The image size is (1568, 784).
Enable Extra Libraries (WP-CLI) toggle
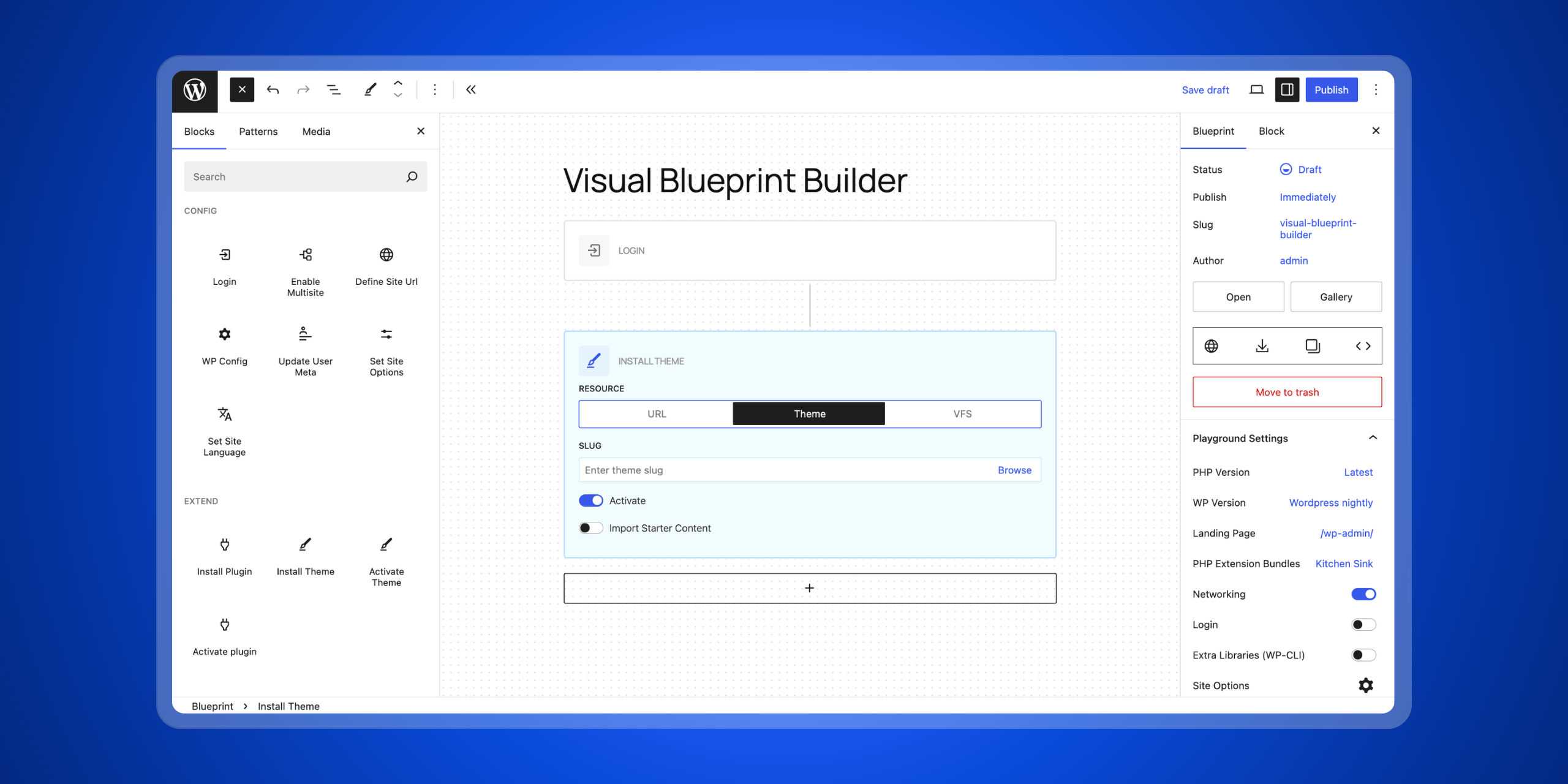tap(1363, 655)
